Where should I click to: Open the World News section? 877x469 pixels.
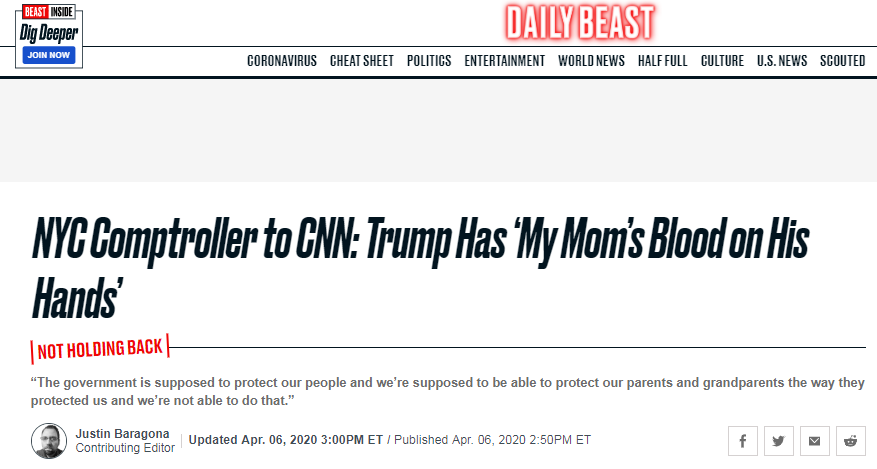[591, 61]
